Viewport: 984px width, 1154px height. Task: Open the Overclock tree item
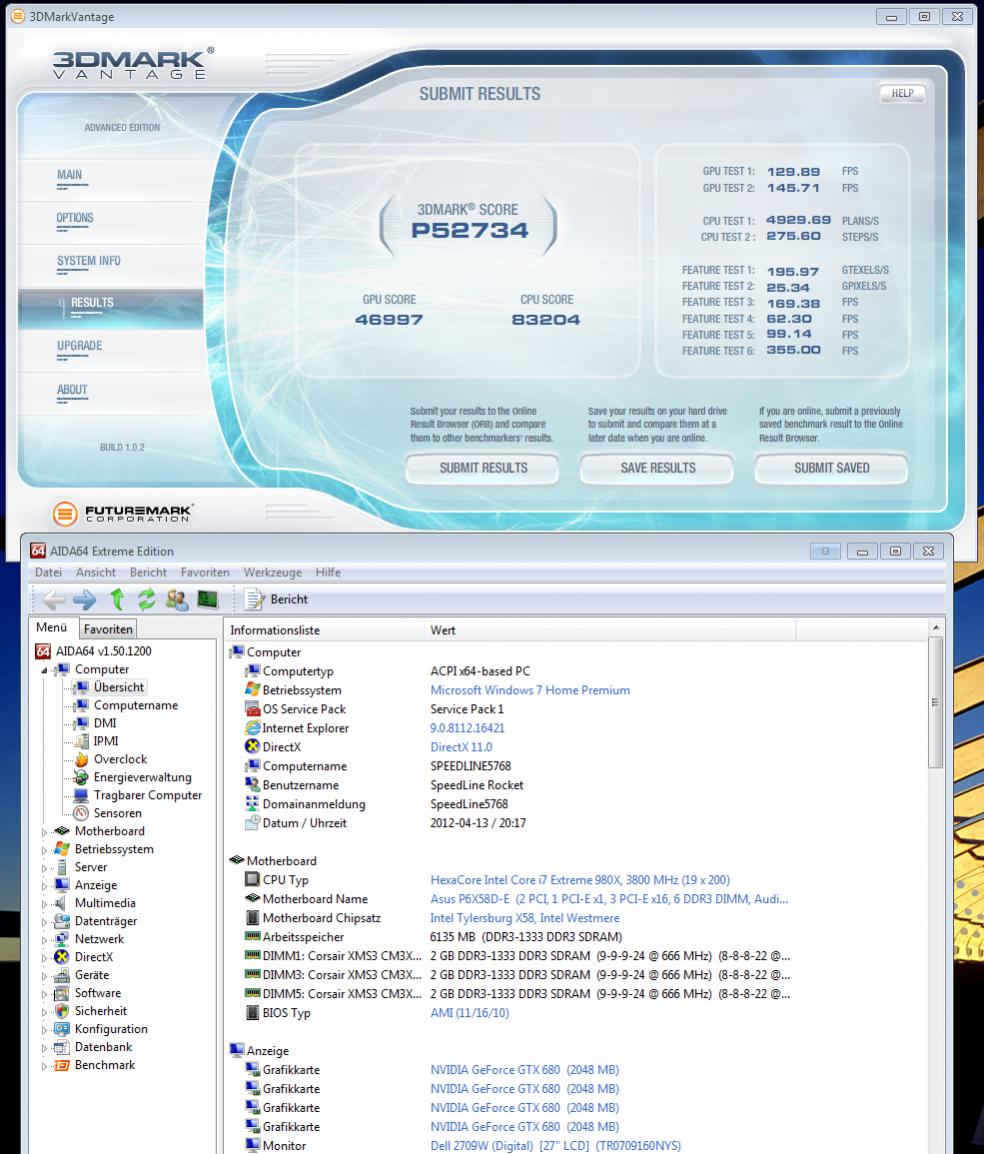120,759
